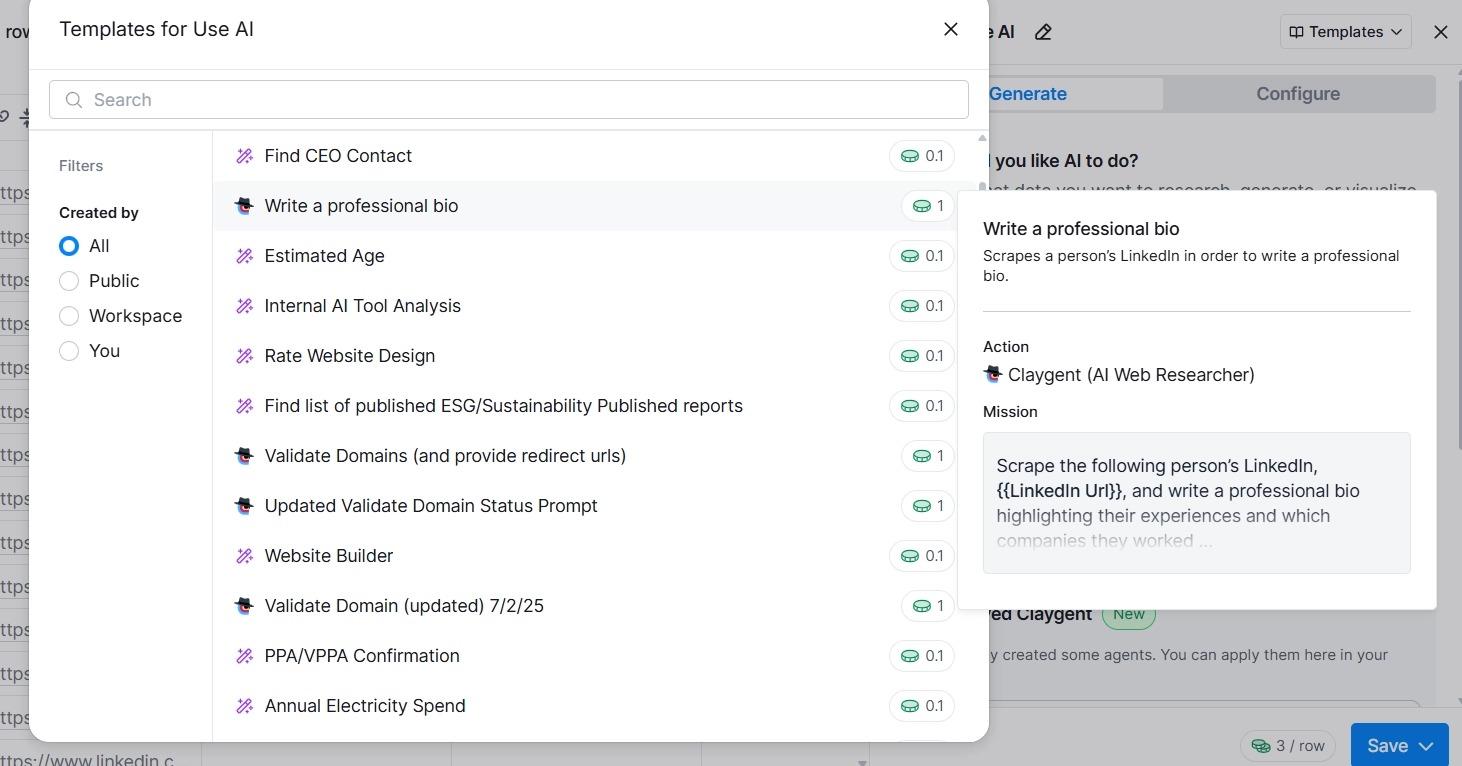
Task: Click the Claygent icon beside Validate Domains
Action: point(244,456)
